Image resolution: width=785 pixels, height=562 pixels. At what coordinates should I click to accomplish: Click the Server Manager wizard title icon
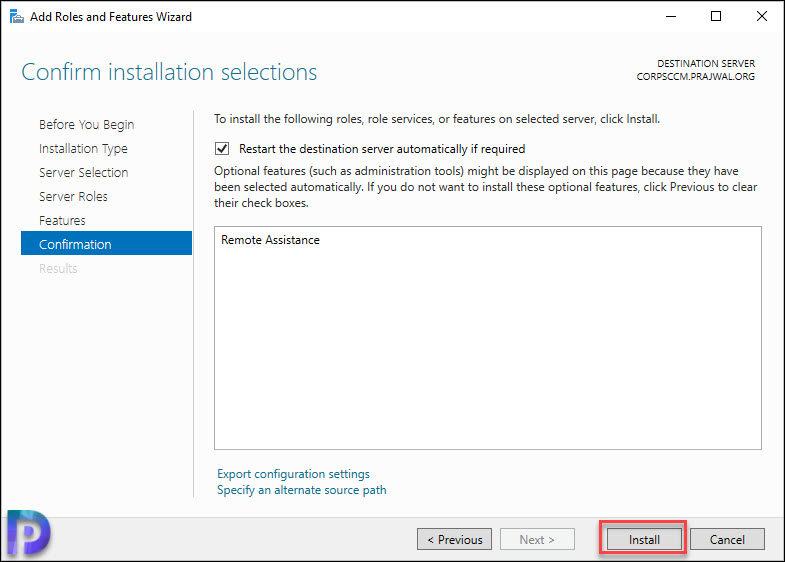click(17, 17)
